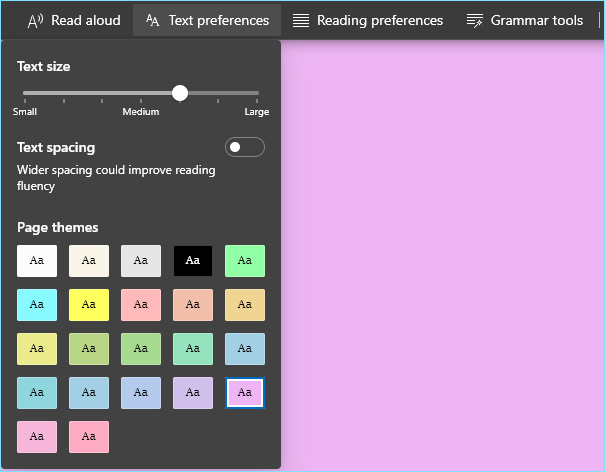This screenshot has width=605, height=472.
Task: Select the black page theme
Action: click(193, 261)
